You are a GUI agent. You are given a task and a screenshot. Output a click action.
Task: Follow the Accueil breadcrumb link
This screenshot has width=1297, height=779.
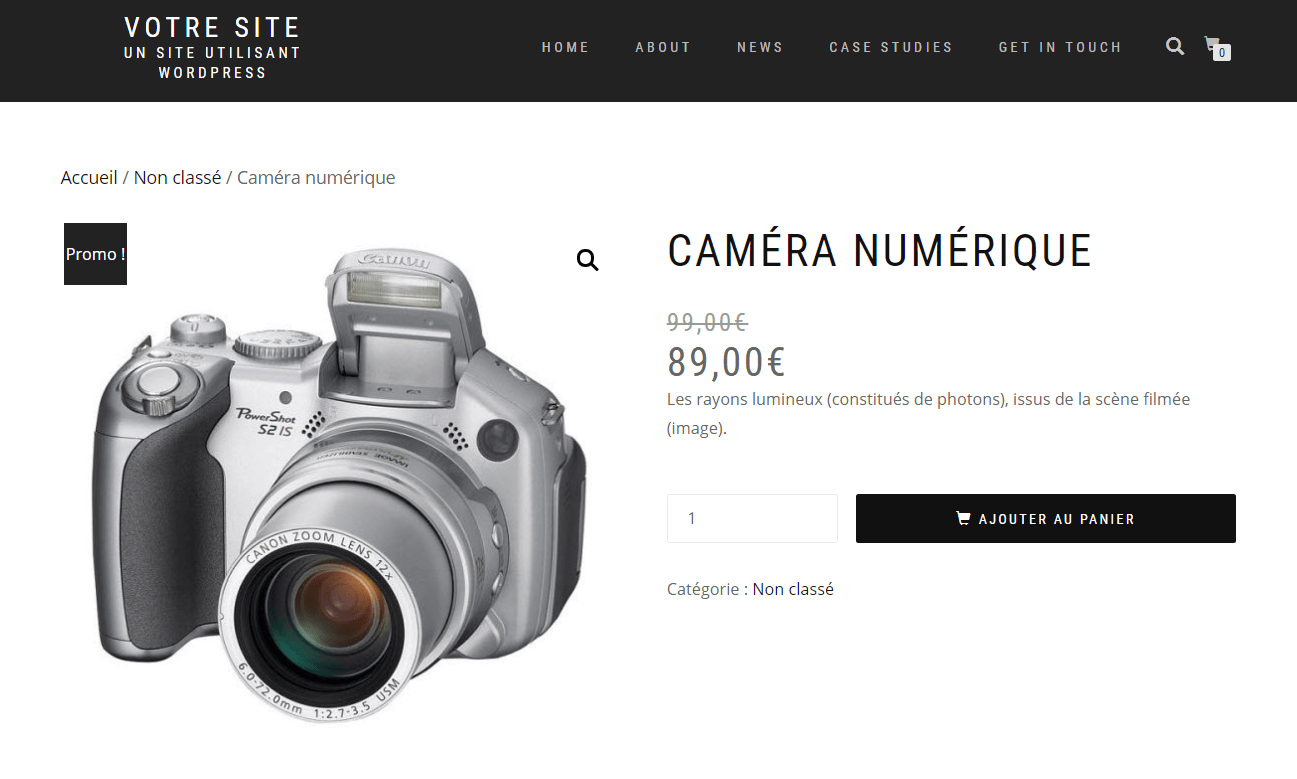[x=89, y=178]
